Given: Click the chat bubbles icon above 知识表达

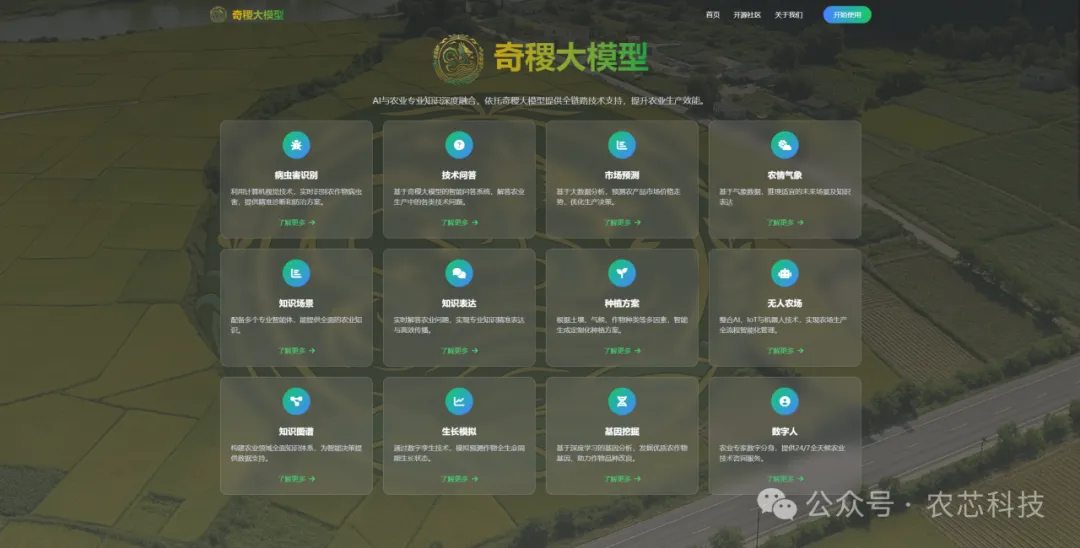Looking at the screenshot, I should click(x=459, y=273).
